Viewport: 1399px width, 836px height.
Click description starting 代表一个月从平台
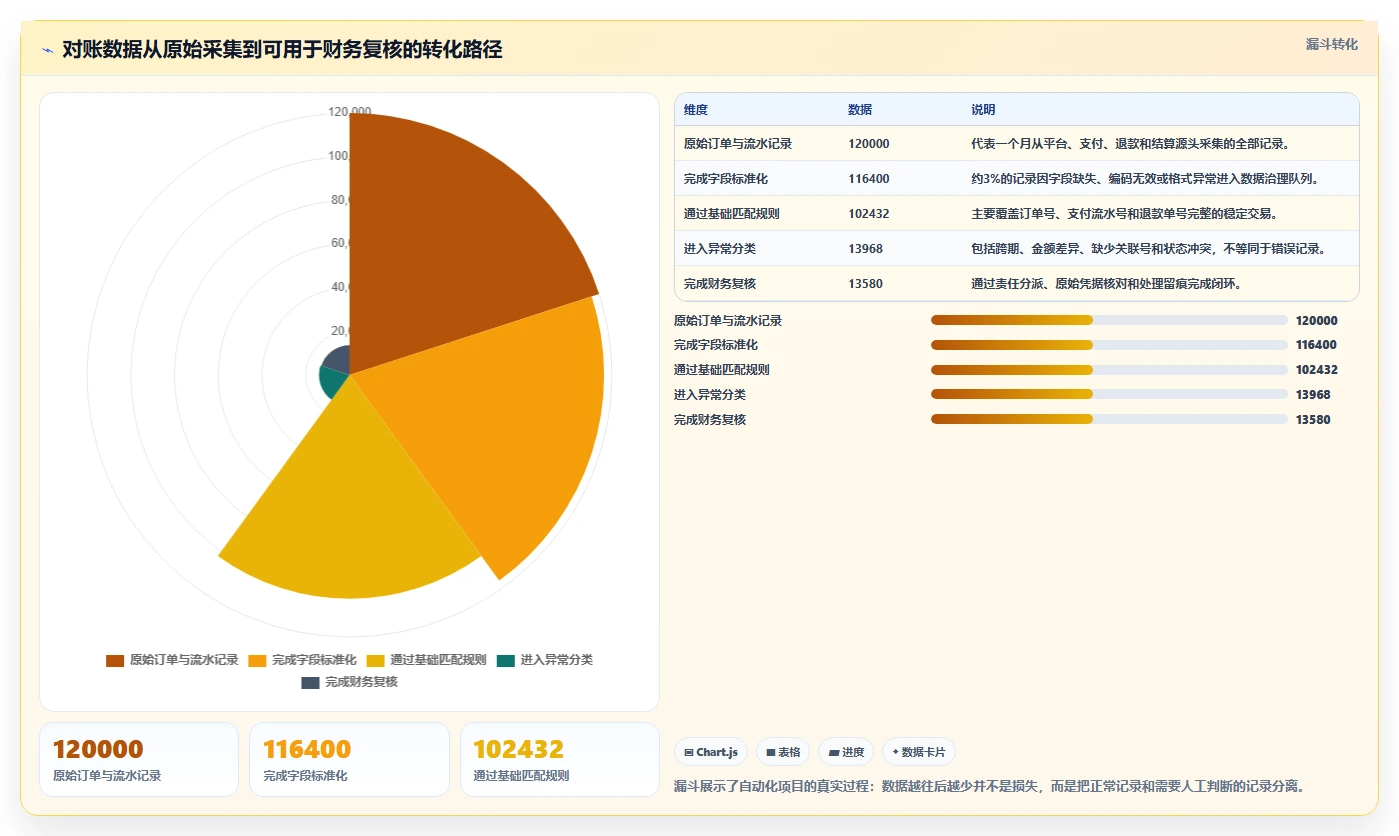(x=1130, y=144)
